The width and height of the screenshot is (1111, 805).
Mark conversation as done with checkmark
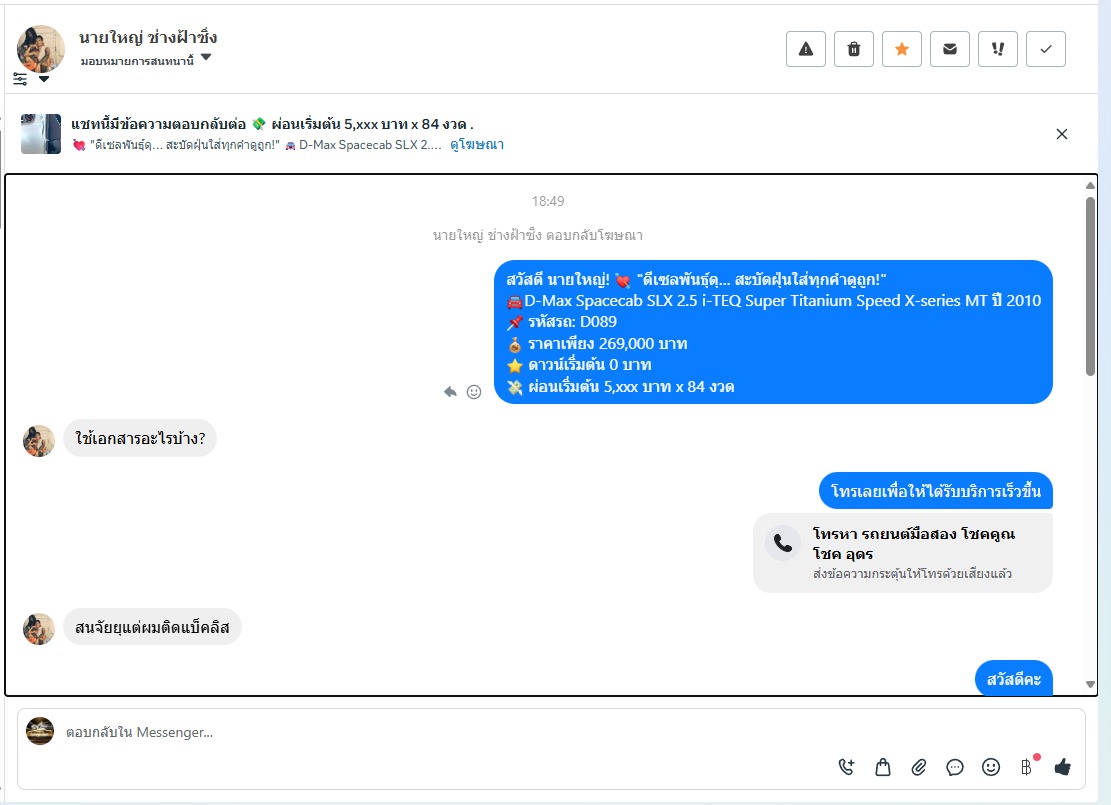(x=1046, y=49)
